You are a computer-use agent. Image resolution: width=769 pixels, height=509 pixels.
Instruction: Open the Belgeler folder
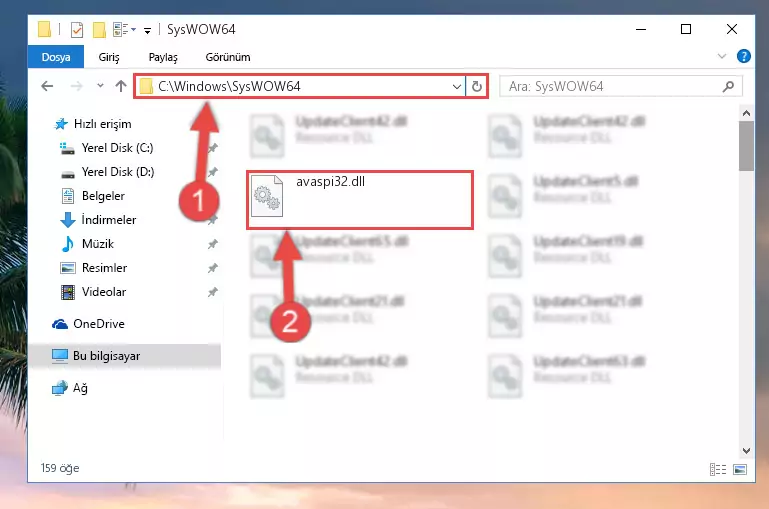(103, 196)
